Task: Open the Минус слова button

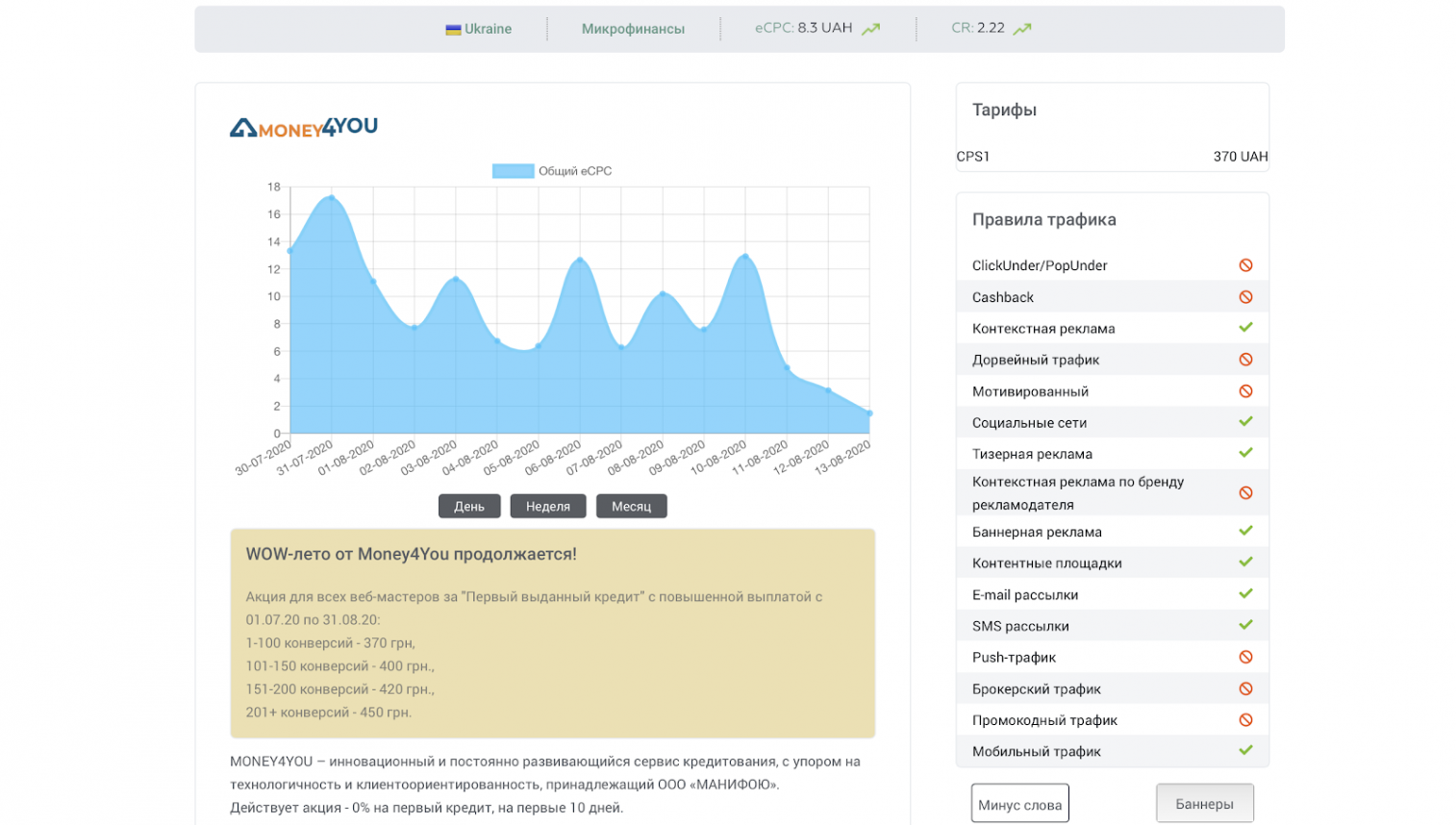Action: [1019, 804]
